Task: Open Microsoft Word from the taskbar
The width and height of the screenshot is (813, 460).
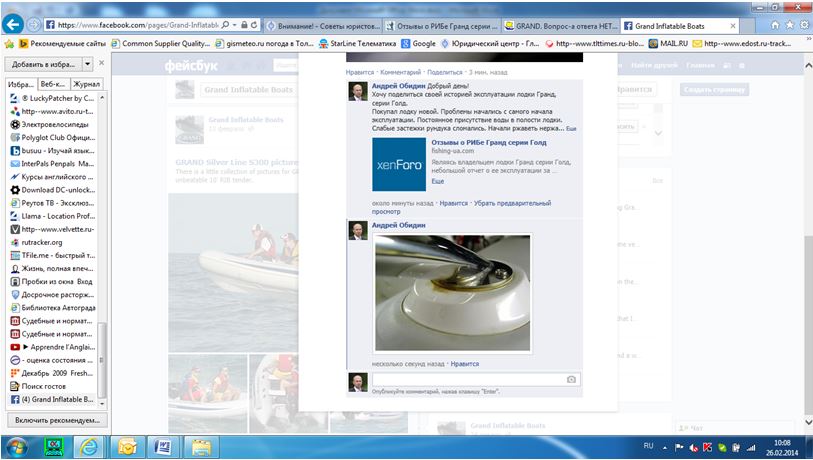Action: (164, 446)
